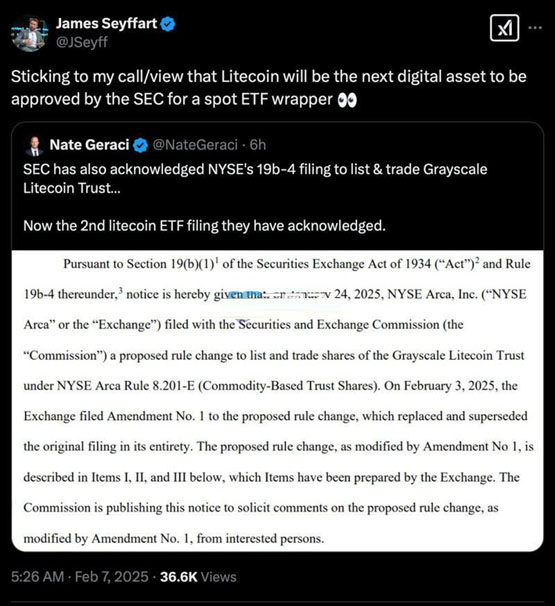
Task: Click the eyes emoji in the tweet
Action: (x=347, y=100)
